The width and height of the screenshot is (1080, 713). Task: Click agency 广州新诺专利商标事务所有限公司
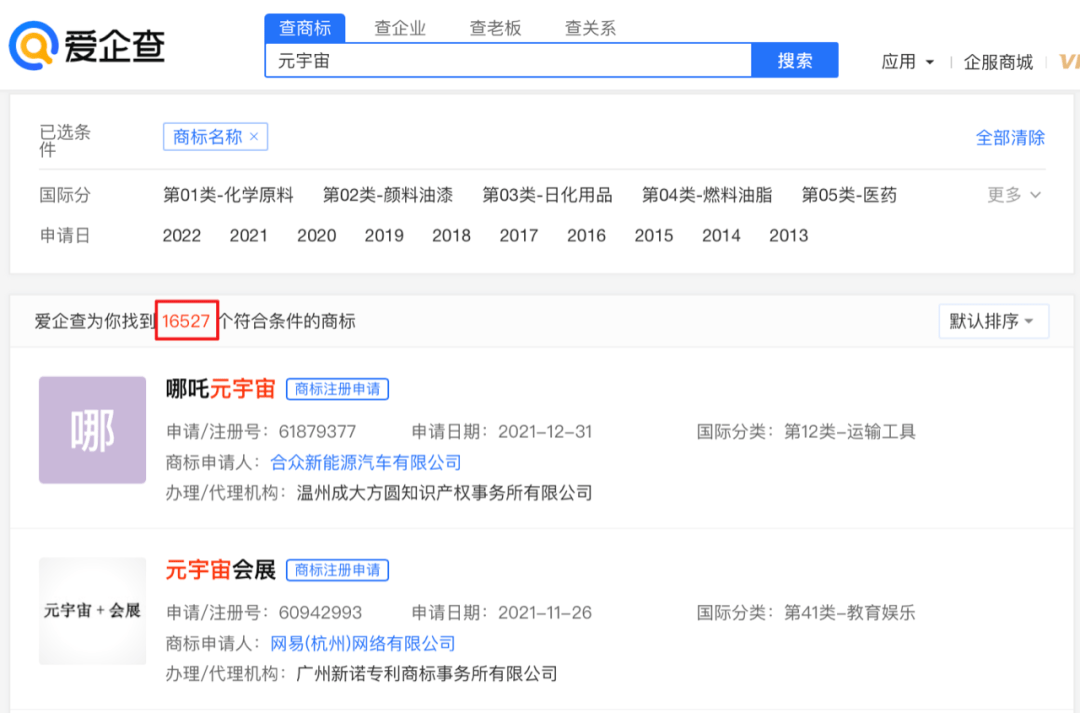(426, 674)
